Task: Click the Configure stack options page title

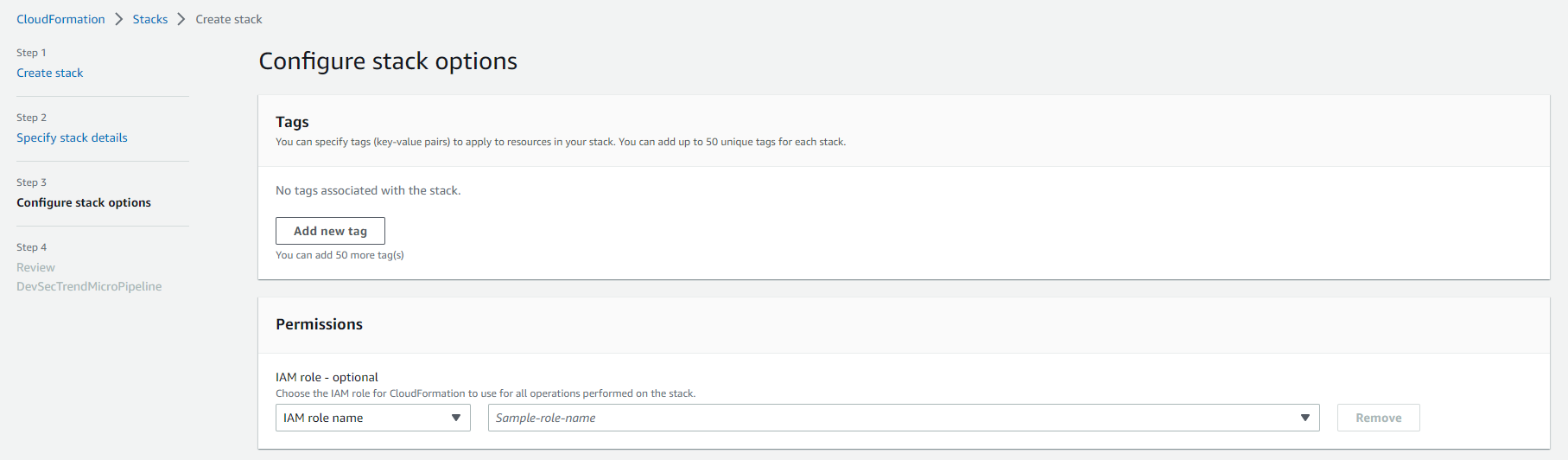Action: pos(388,61)
